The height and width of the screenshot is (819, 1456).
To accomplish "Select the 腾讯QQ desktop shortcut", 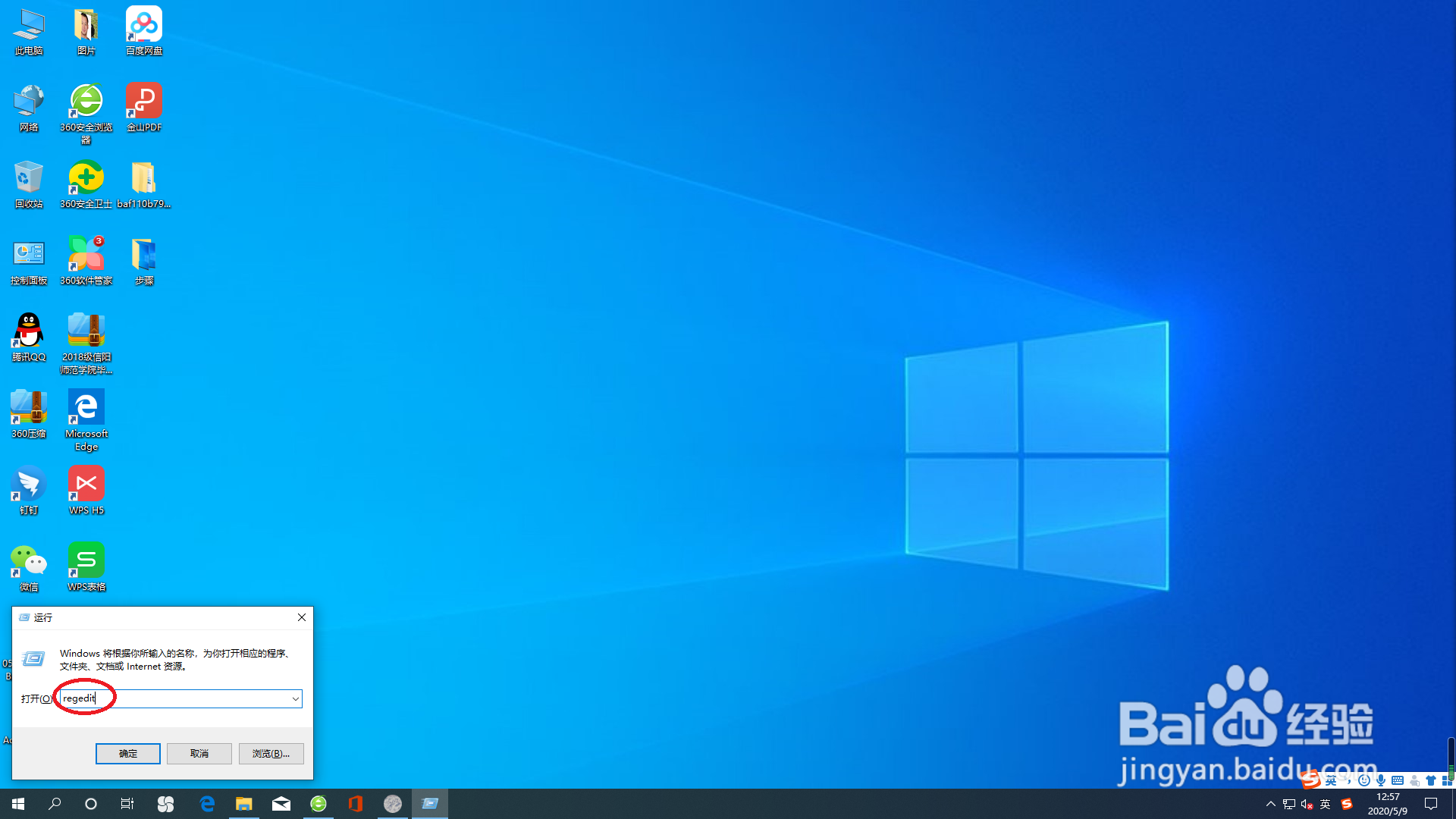I will pos(29,338).
